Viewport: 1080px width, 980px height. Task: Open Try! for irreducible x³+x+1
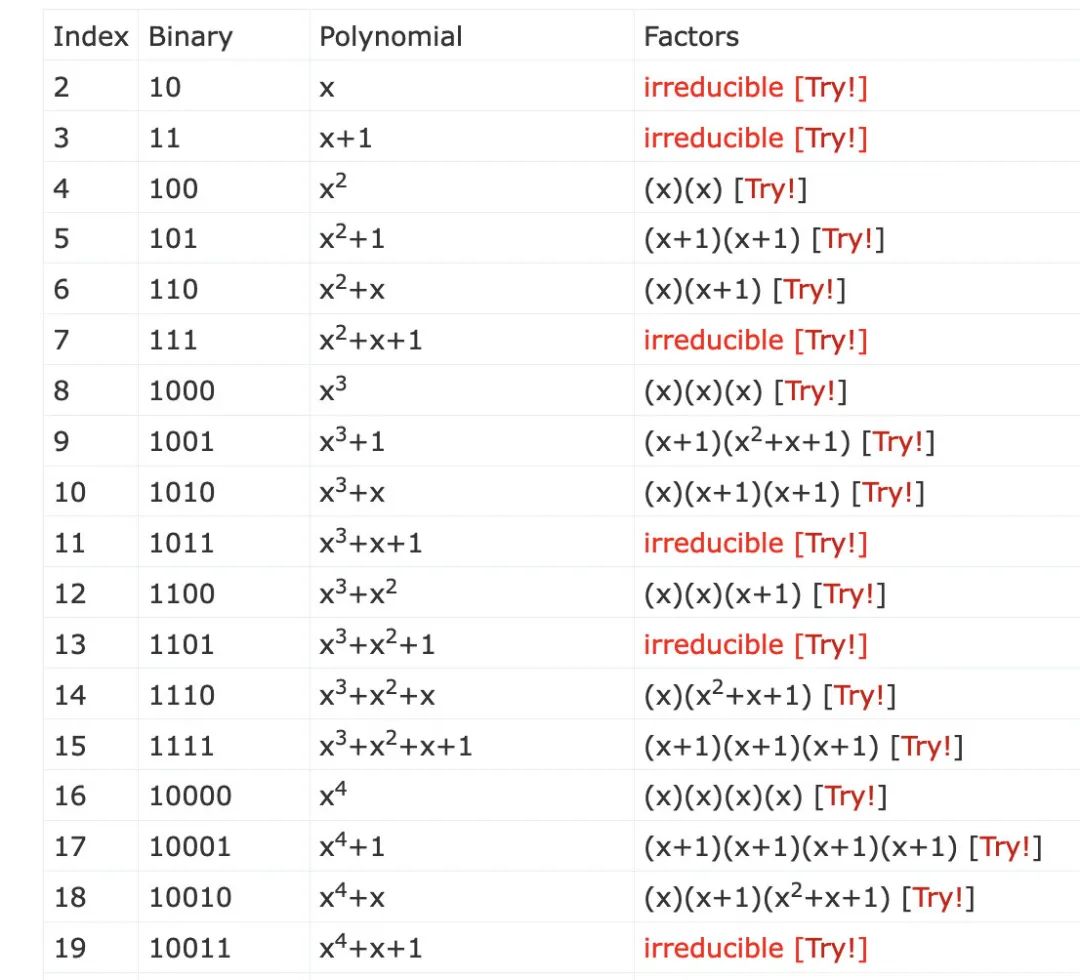tap(830, 543)
